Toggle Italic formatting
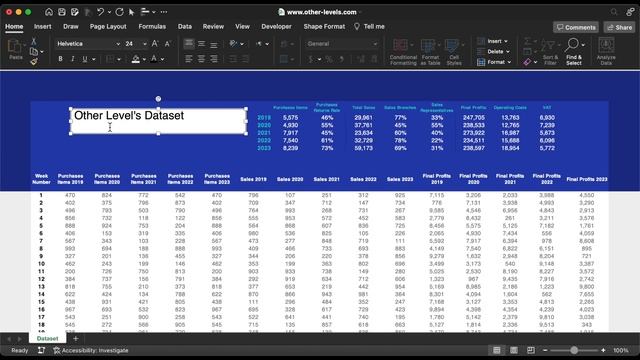Screen dimensions: 640x360 pyautogui.click(x=73, y=59)
